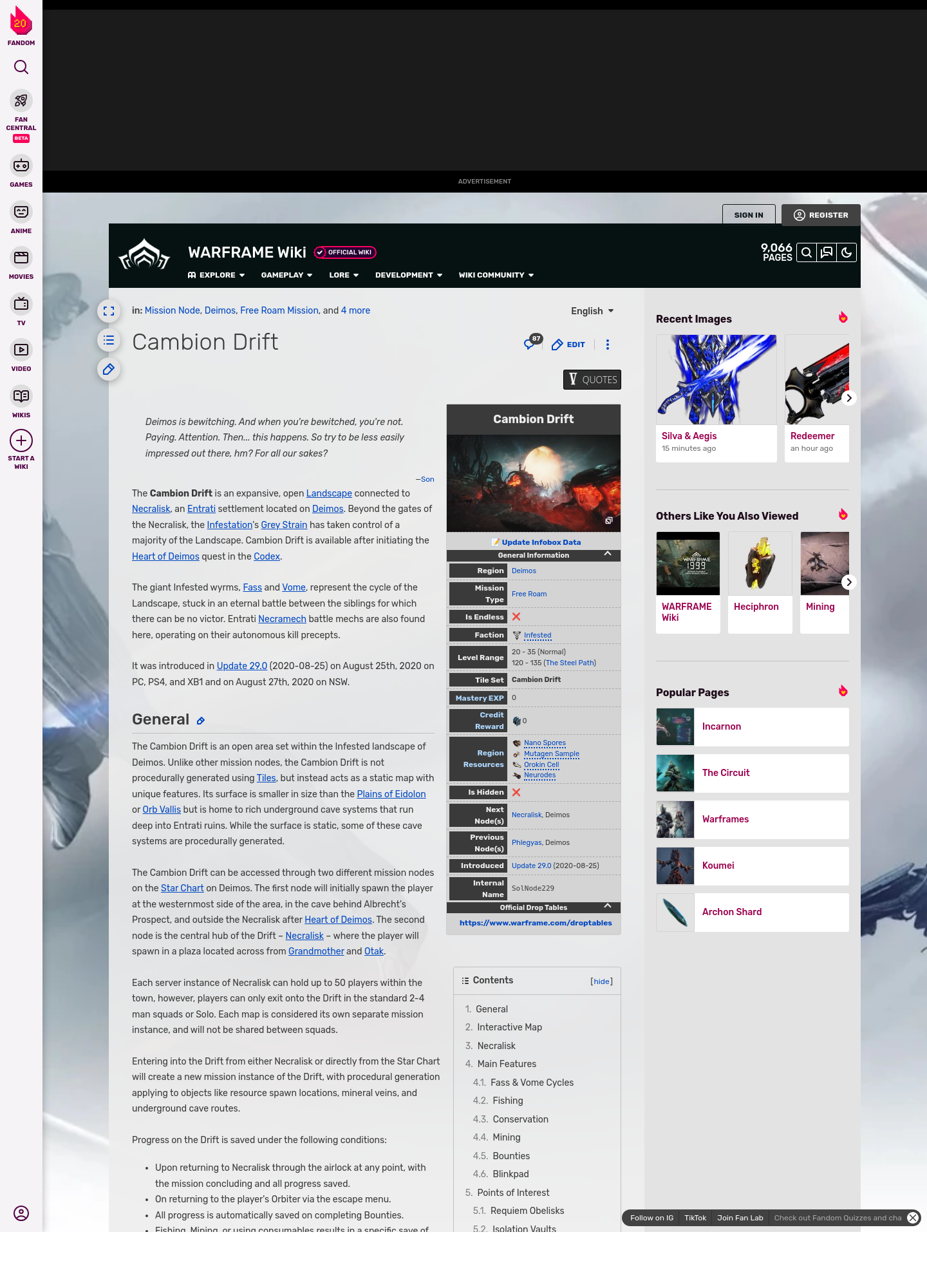Click the Start a Wiki plus icon
The image size is (927, 1288).
[21, 440]
